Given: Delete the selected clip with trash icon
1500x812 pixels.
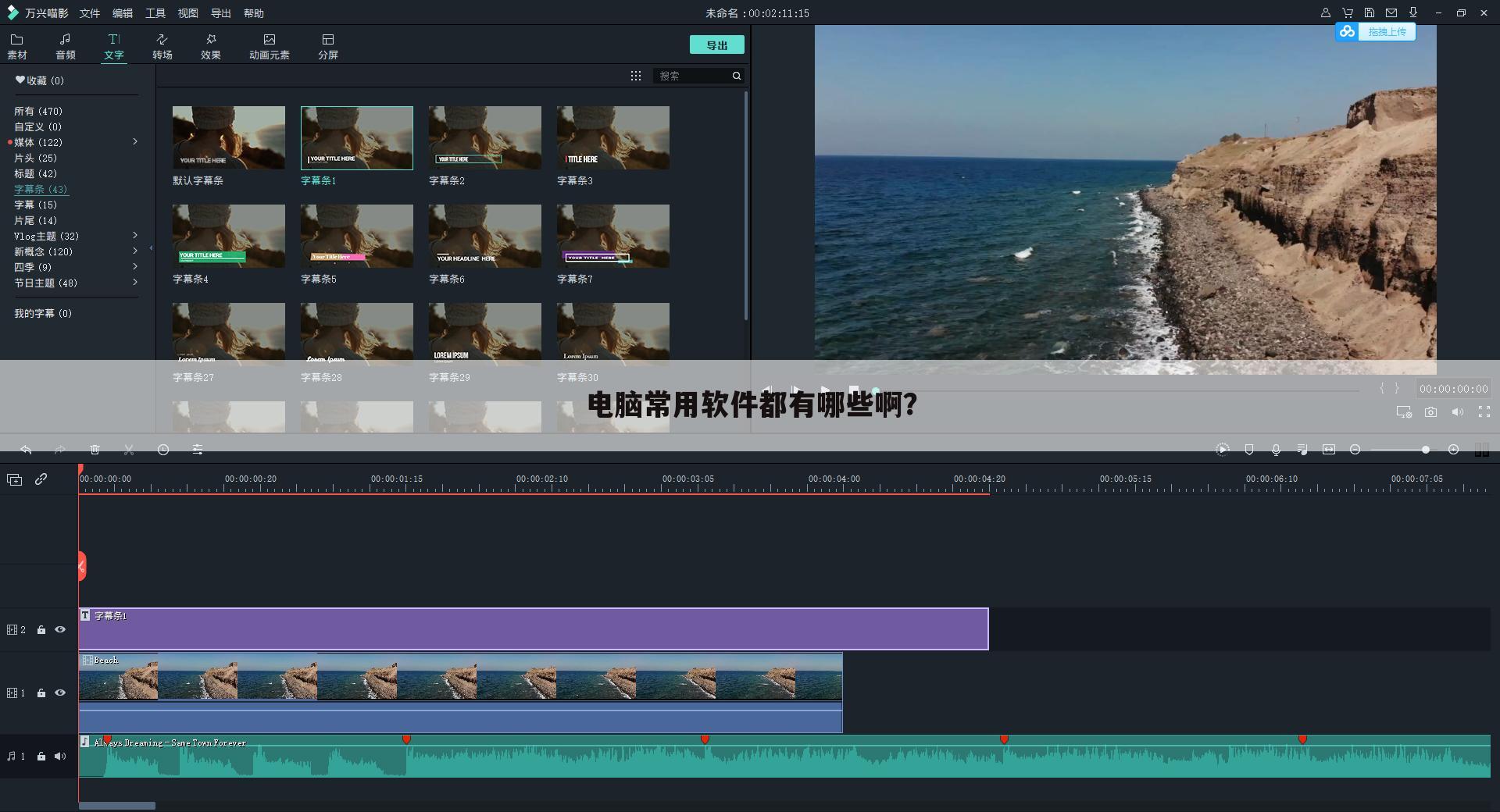Looking at the screenshot, I should coord(95,450).
